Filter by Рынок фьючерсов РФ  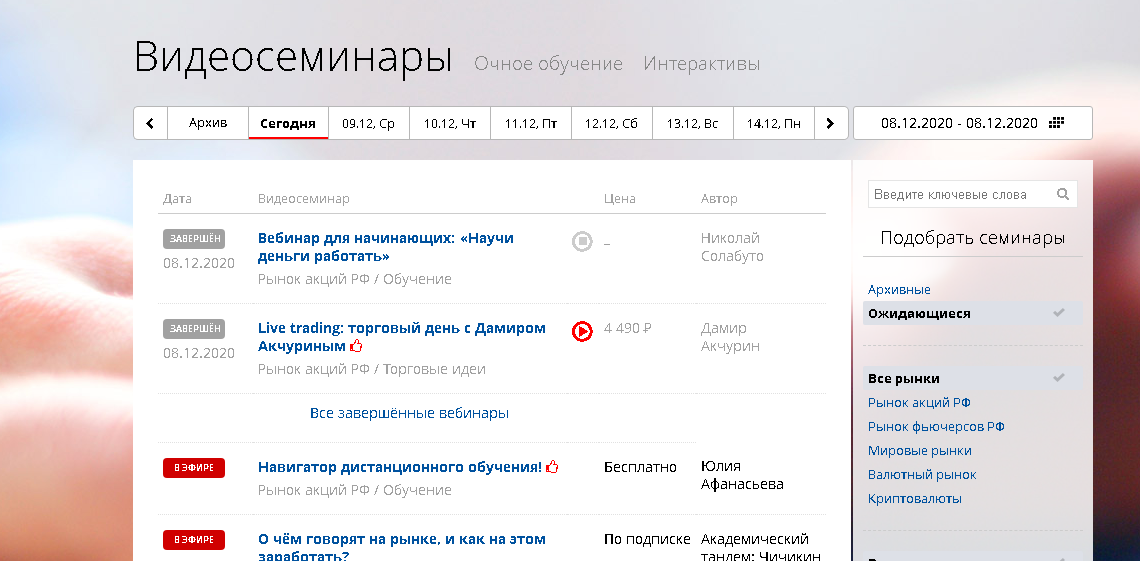(x=936, y=427)
